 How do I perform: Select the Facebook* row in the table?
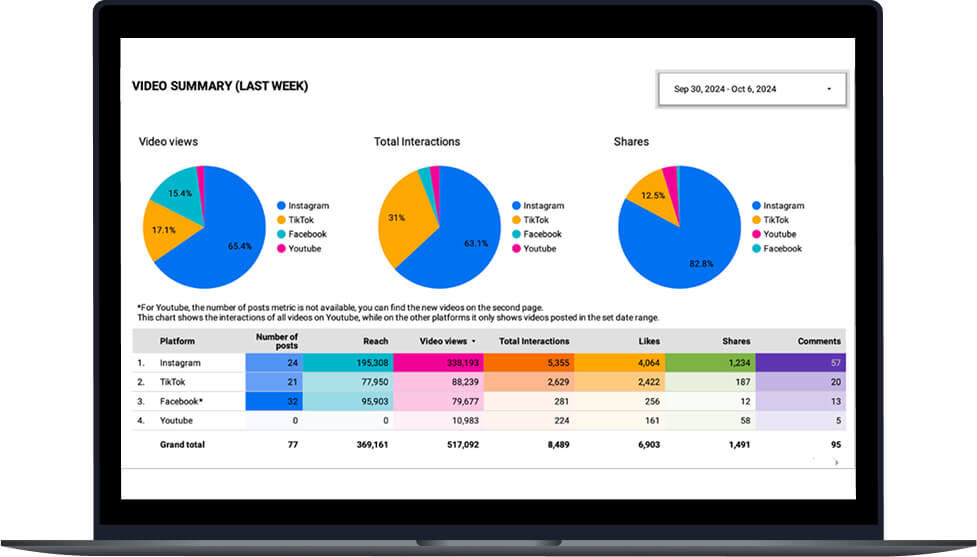(181, 401)
